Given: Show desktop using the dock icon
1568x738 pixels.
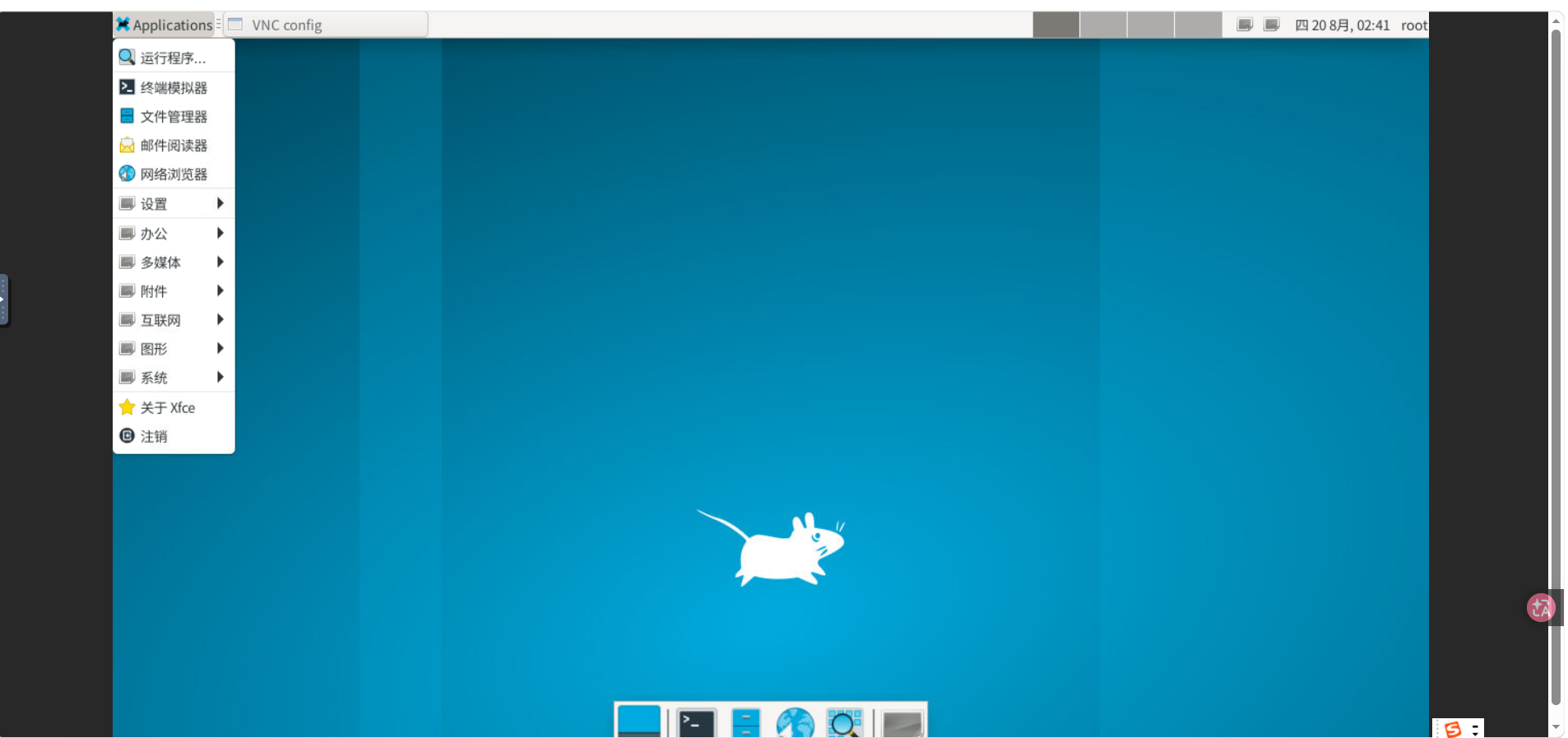Looking at the screenshot, I should pyautogui.click(x=639, y=722).
